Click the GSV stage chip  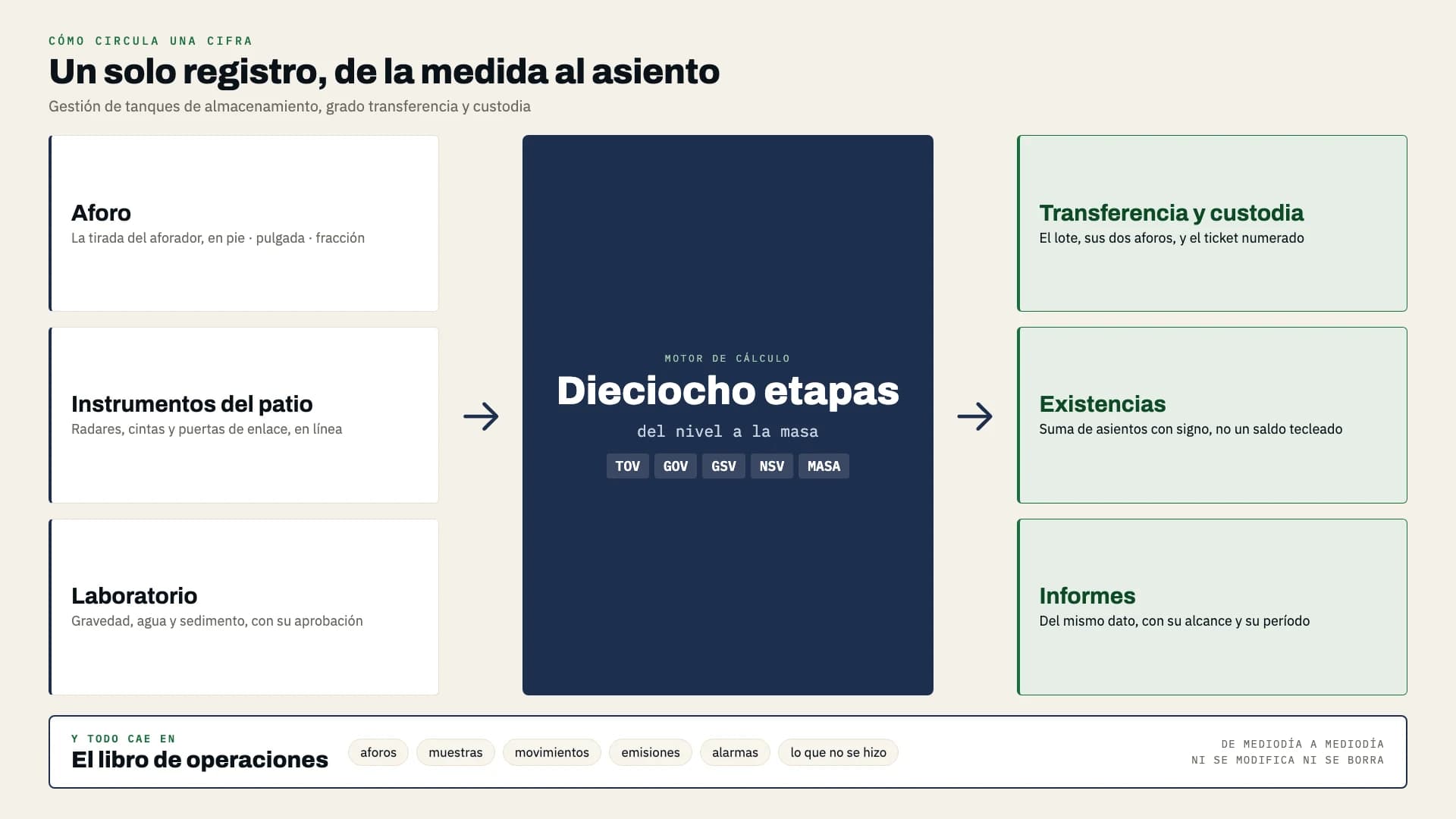coord(723,466)
